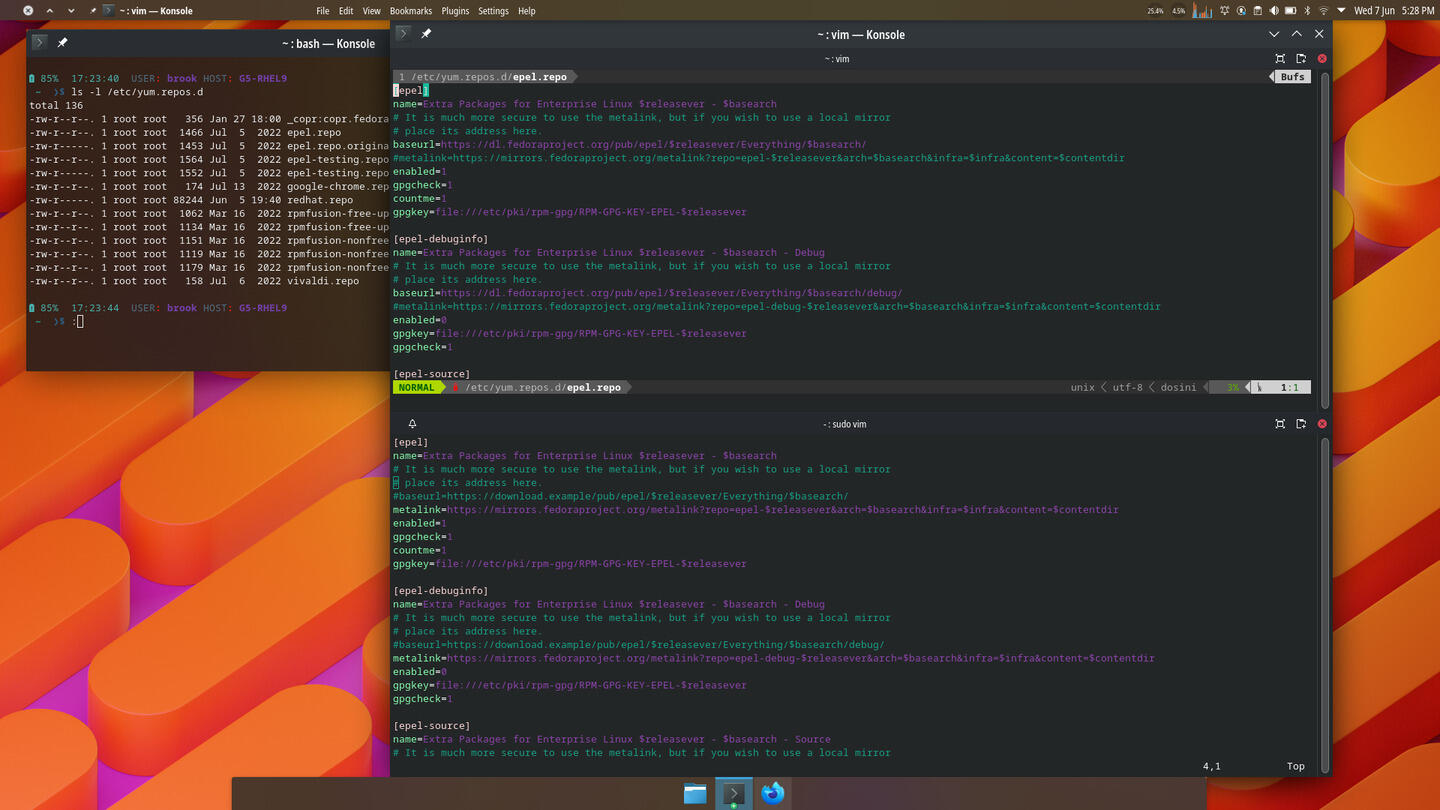Click 3% progress indicator in vim statusline
Image resolution: width=1440 pixels, height=810 pixels.
click(1233, 387)
